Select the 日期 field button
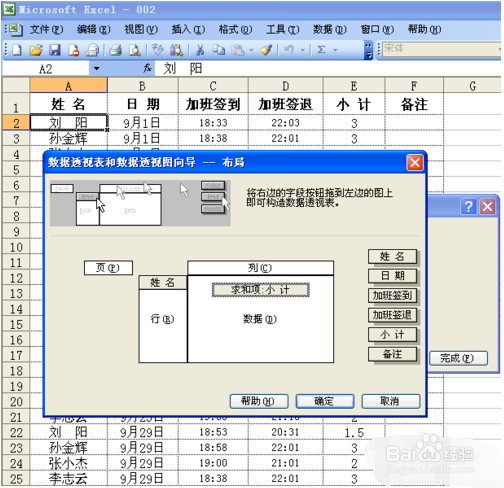Screen dimensions: 504x488 (x=392, y=276)
